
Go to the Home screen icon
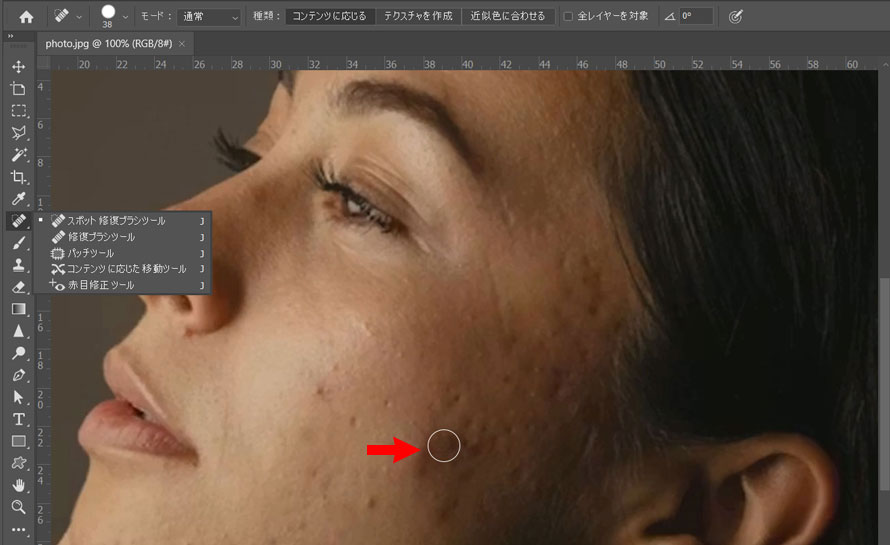[26, 17]
